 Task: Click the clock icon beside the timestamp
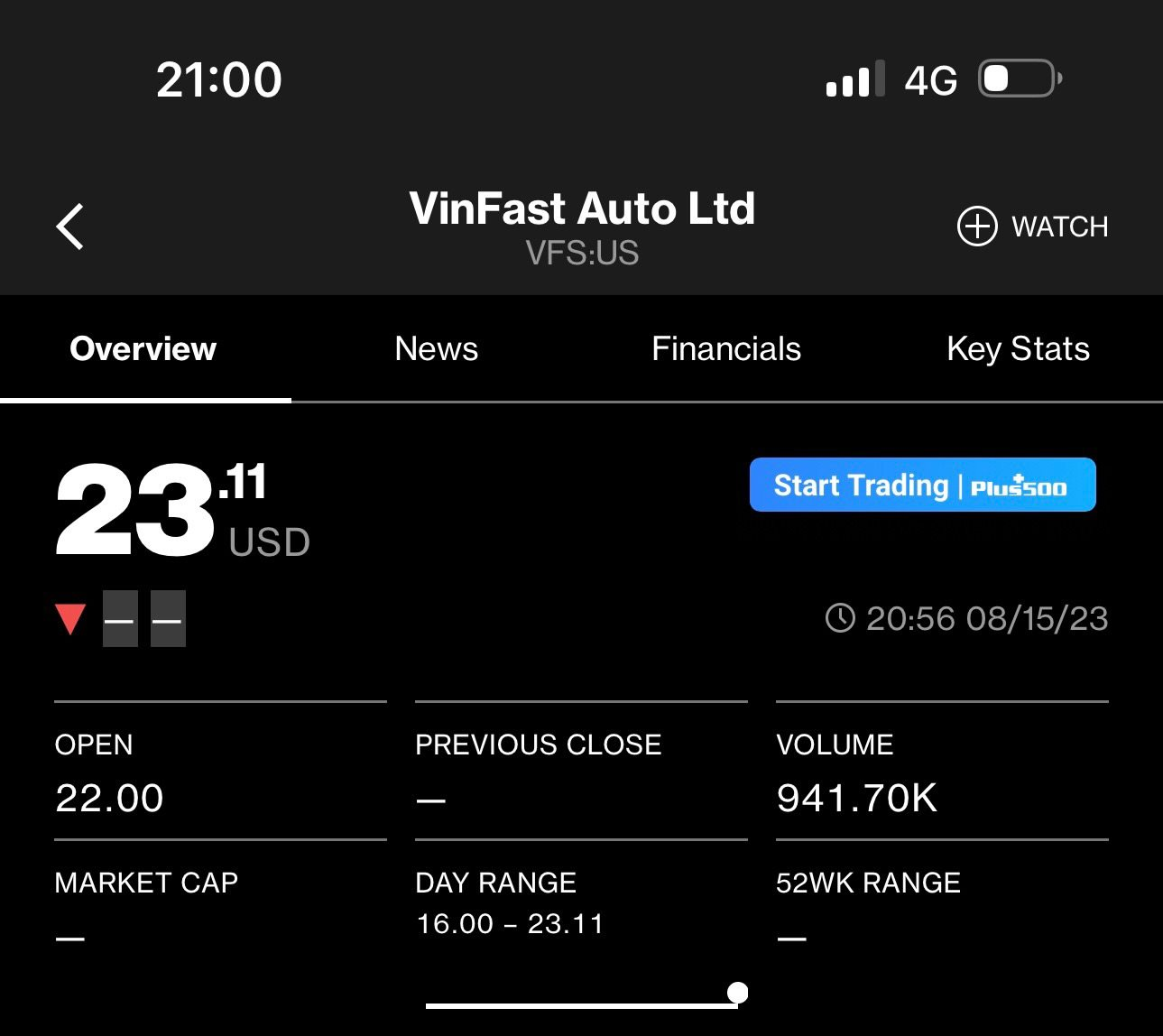pyautogui.click(x=841, y=619)
